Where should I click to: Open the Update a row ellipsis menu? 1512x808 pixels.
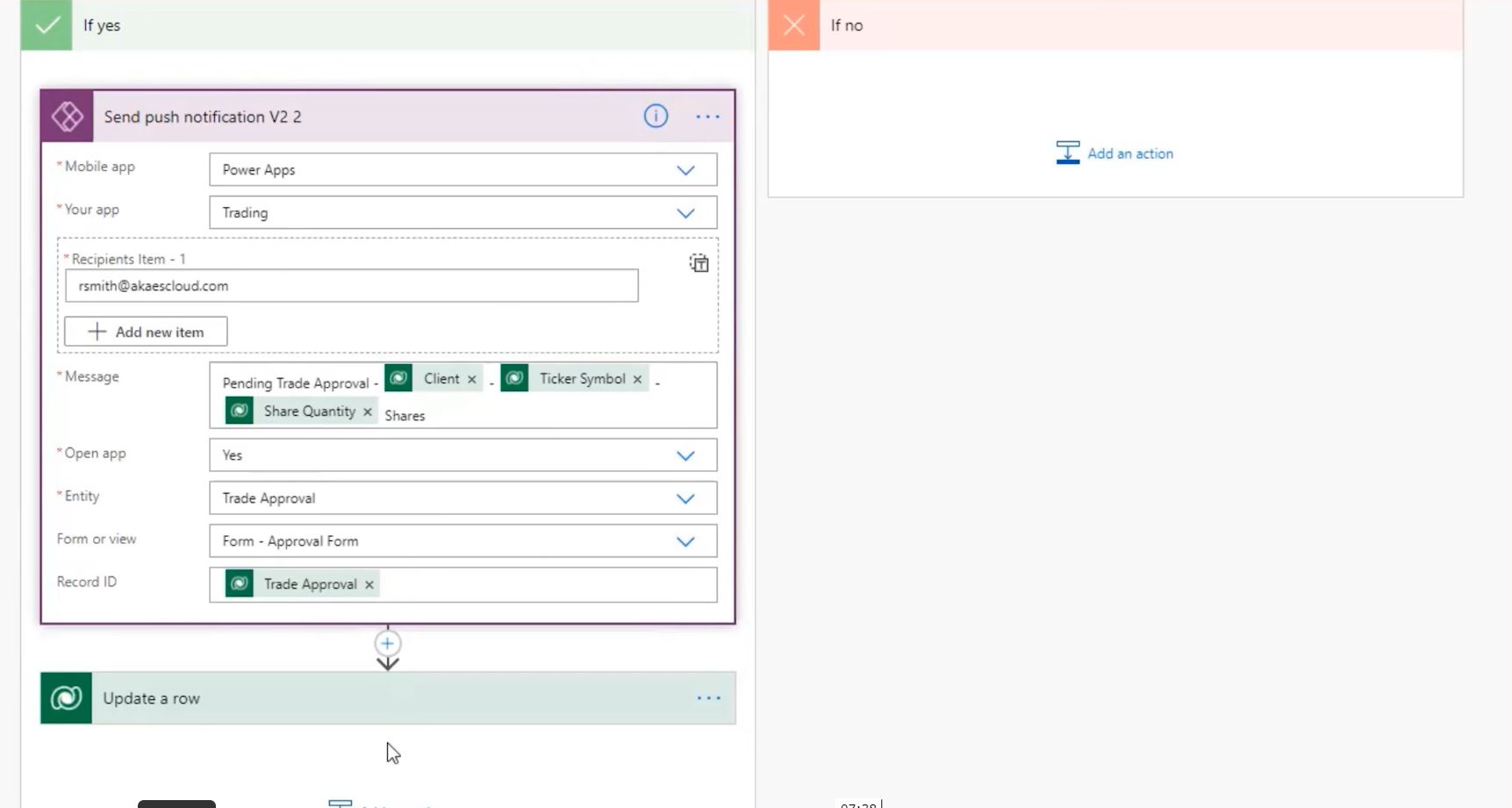pyautogui.click(x=707, y=697)
